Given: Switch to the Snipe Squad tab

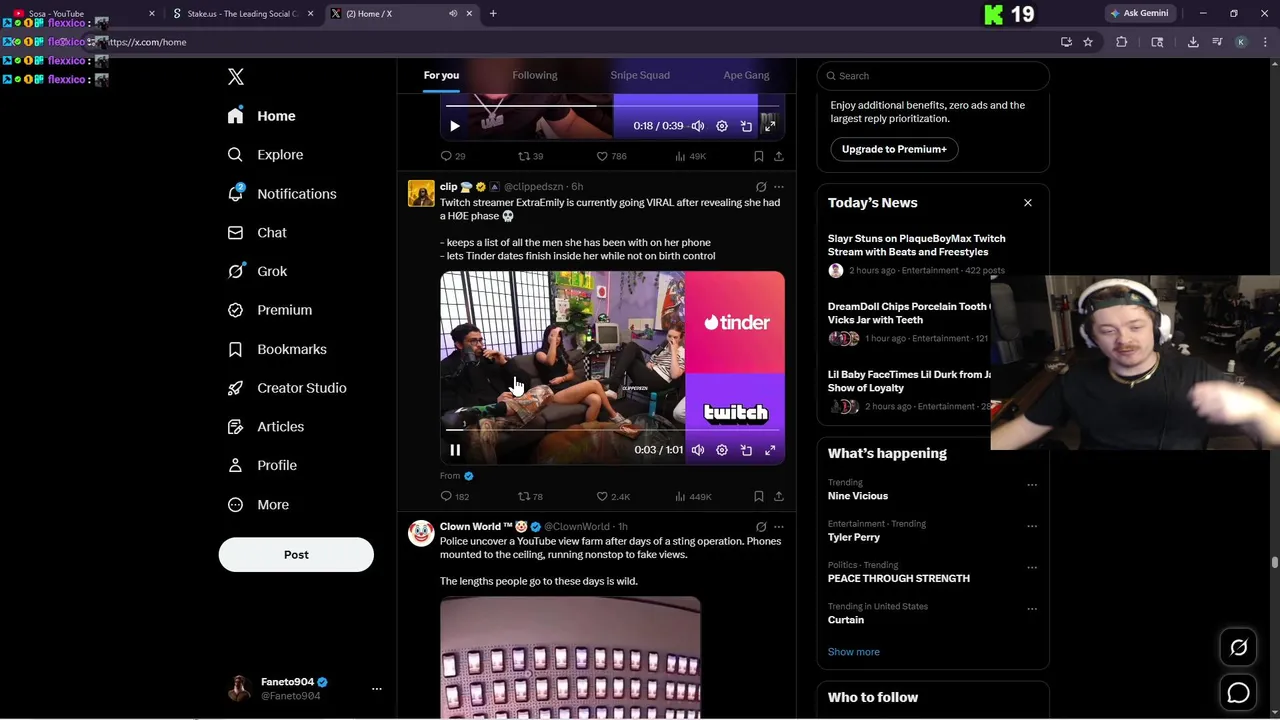Looking at the screenshot, I should pos(640,75).
